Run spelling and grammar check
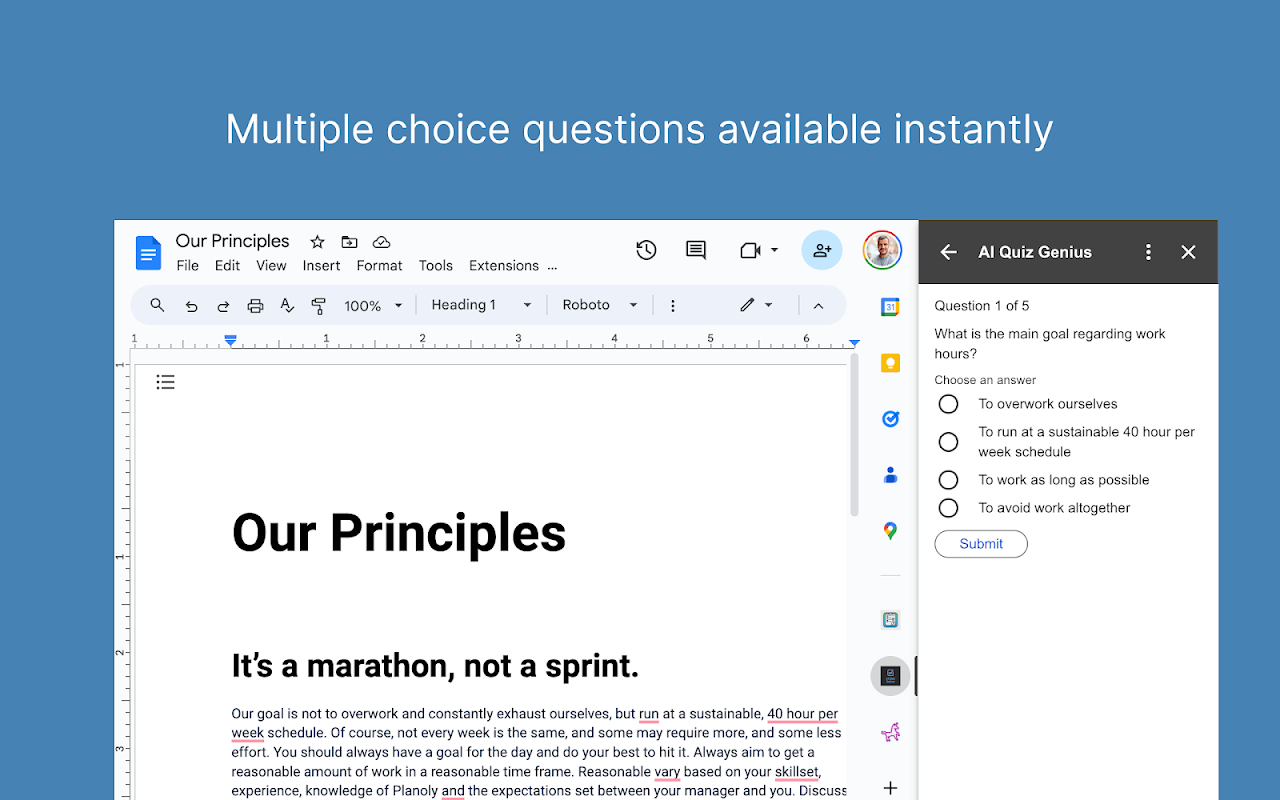This screenshot has width=1280, height=800. (x=287, y=306)
